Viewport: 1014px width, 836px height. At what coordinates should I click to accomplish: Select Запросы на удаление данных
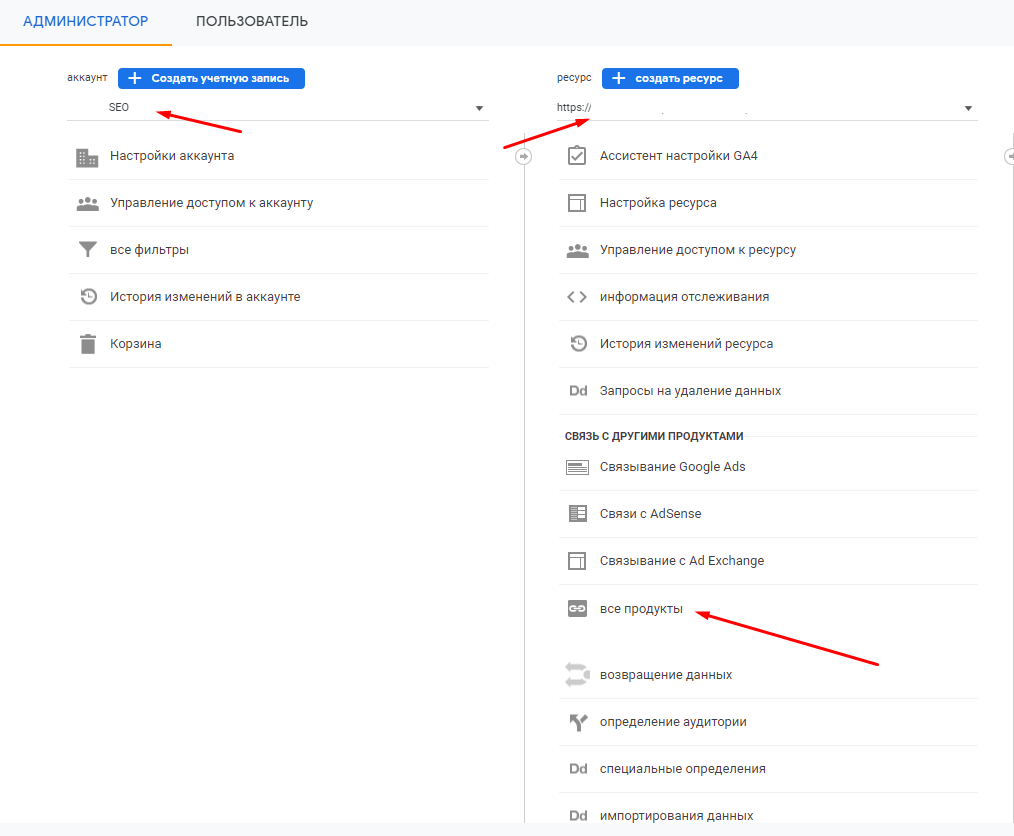pos(690,391)
